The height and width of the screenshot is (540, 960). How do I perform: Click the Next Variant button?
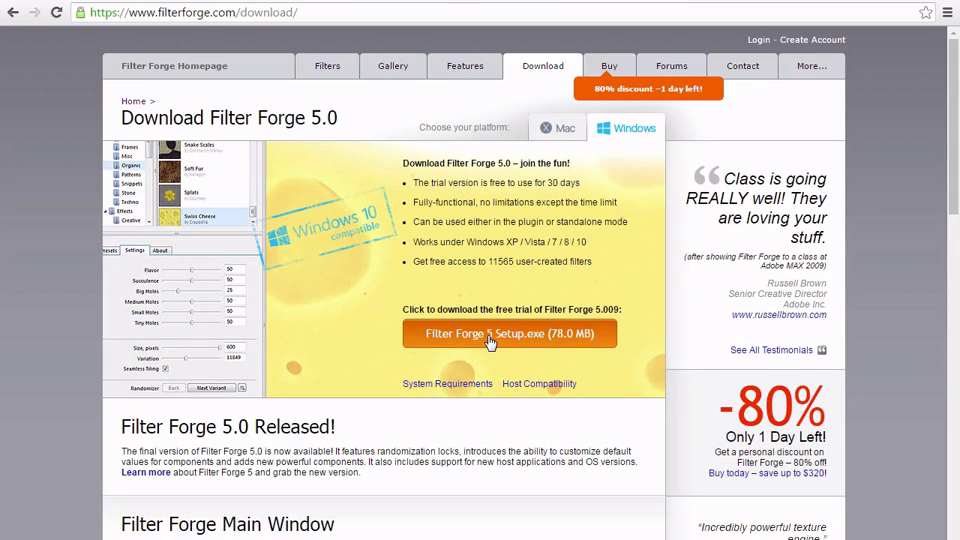pyautogui.click(x=211, y=388)
